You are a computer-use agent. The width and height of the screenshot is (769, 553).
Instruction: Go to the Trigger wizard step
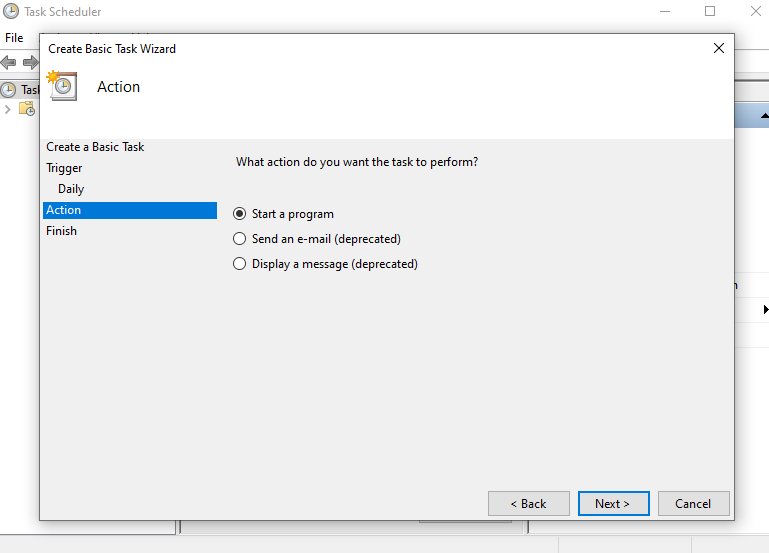pyautogui.click(x=64, y=168)
